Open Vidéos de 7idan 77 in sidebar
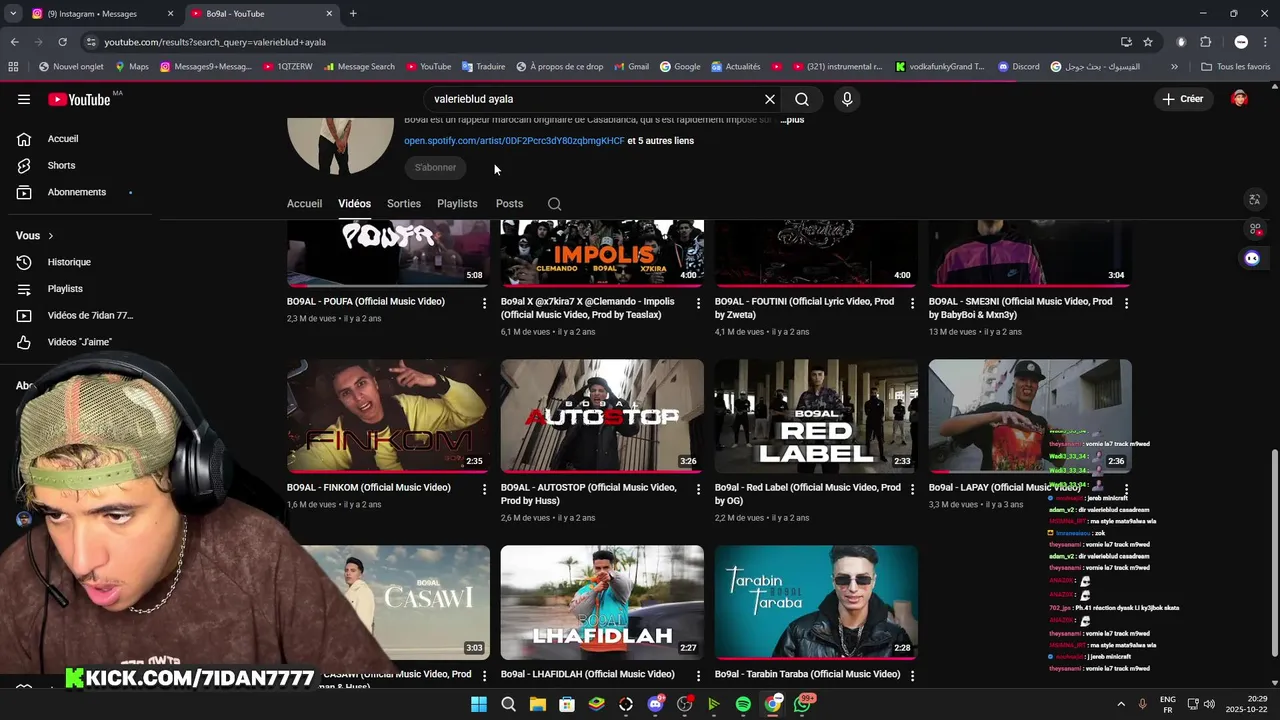Screen dimensions: 1280x720 (90, 315)
